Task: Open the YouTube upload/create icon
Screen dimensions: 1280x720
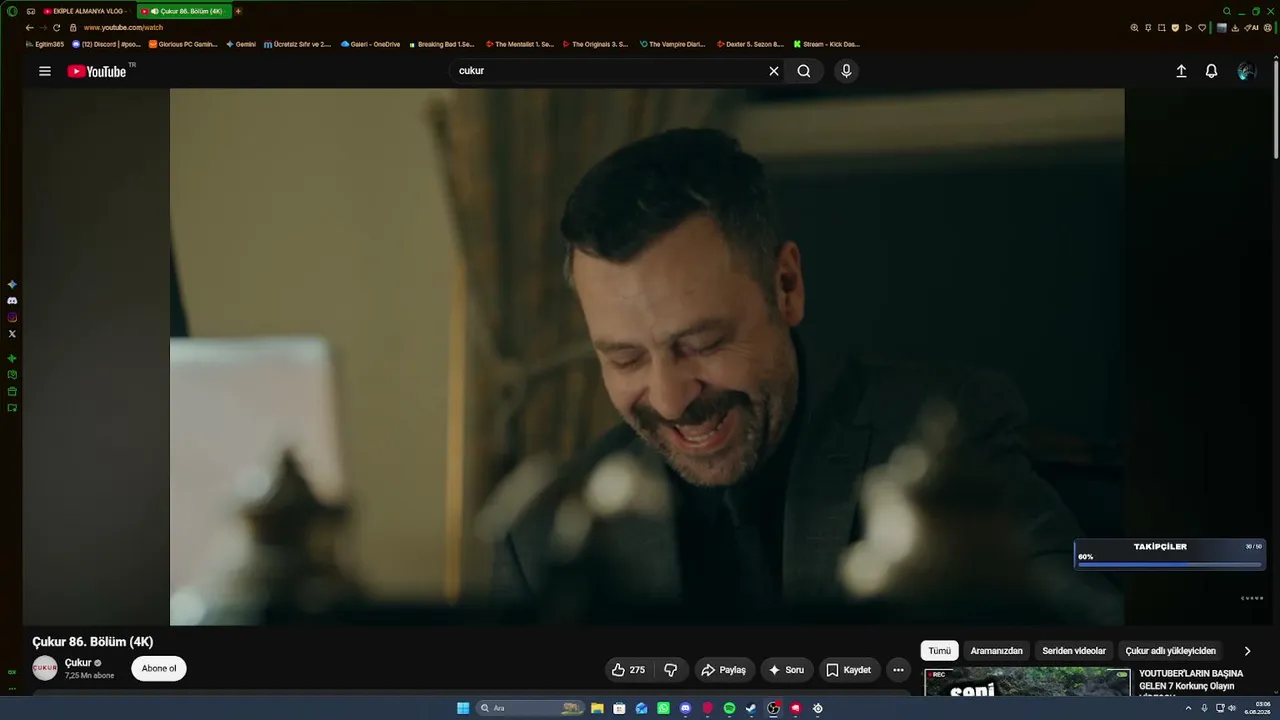Action: (x=1181, y=71)
